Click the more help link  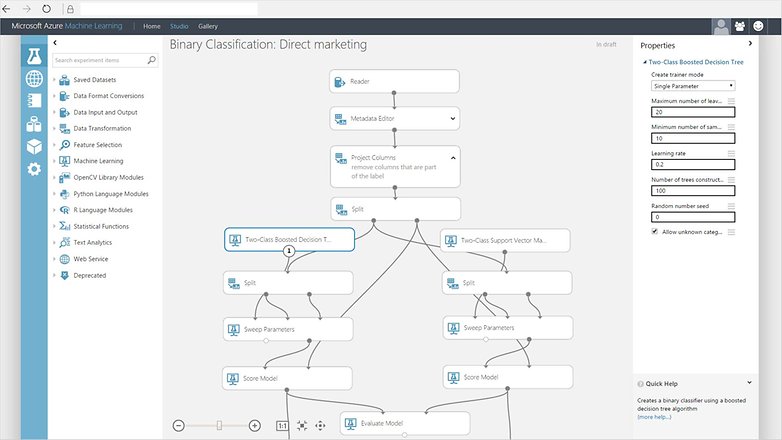[654, 417]
